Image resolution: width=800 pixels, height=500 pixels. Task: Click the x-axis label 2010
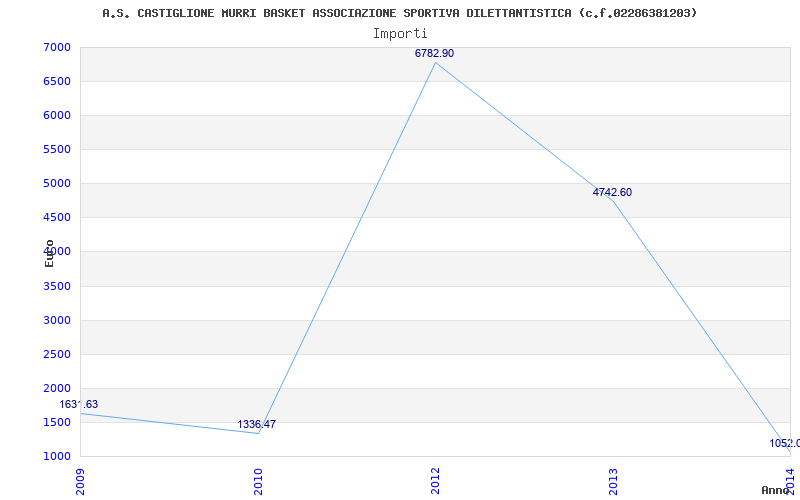tap(258, 481)
